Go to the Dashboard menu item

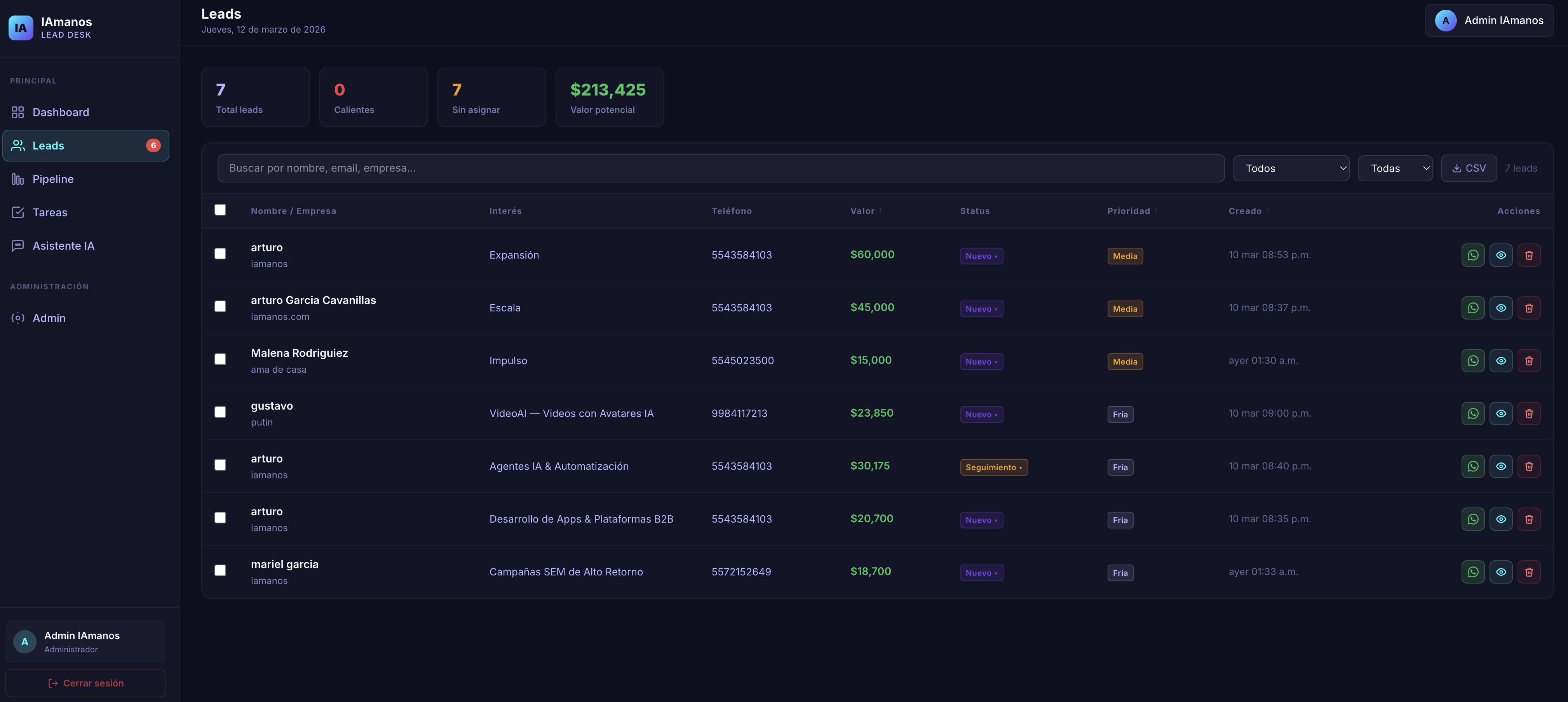(60, 112)
